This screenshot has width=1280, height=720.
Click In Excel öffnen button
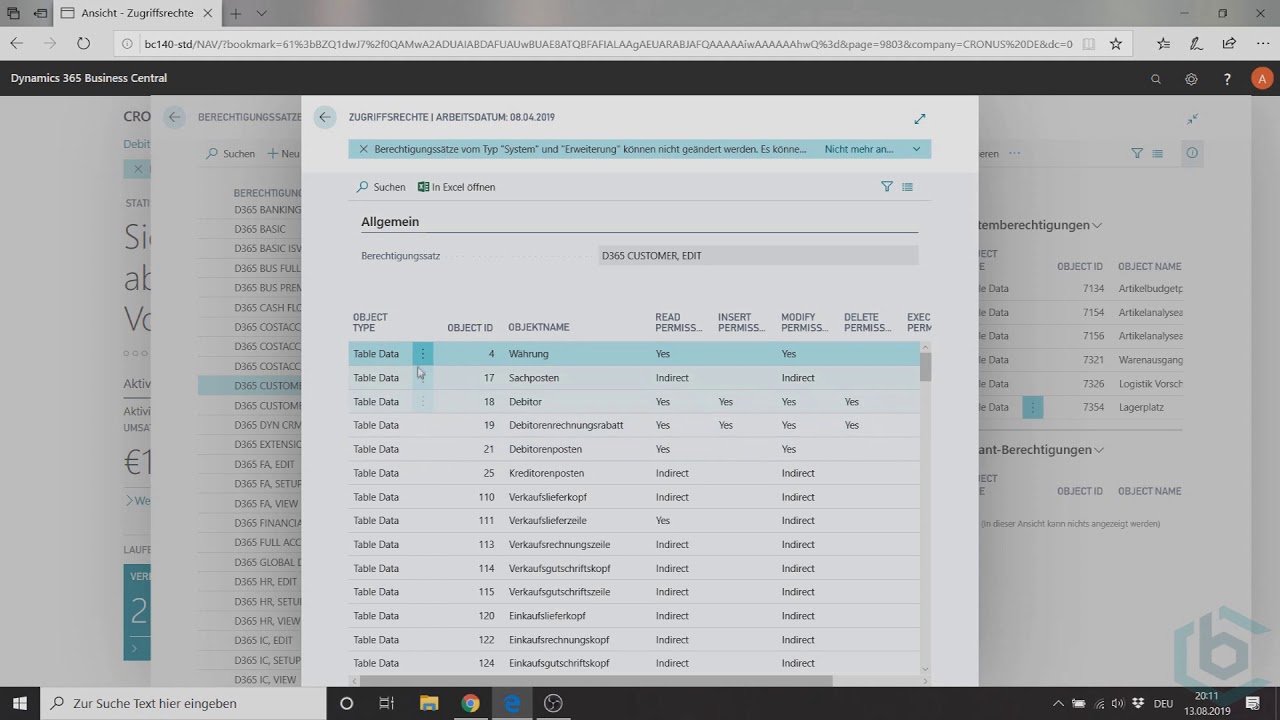(x=456, y=187)
